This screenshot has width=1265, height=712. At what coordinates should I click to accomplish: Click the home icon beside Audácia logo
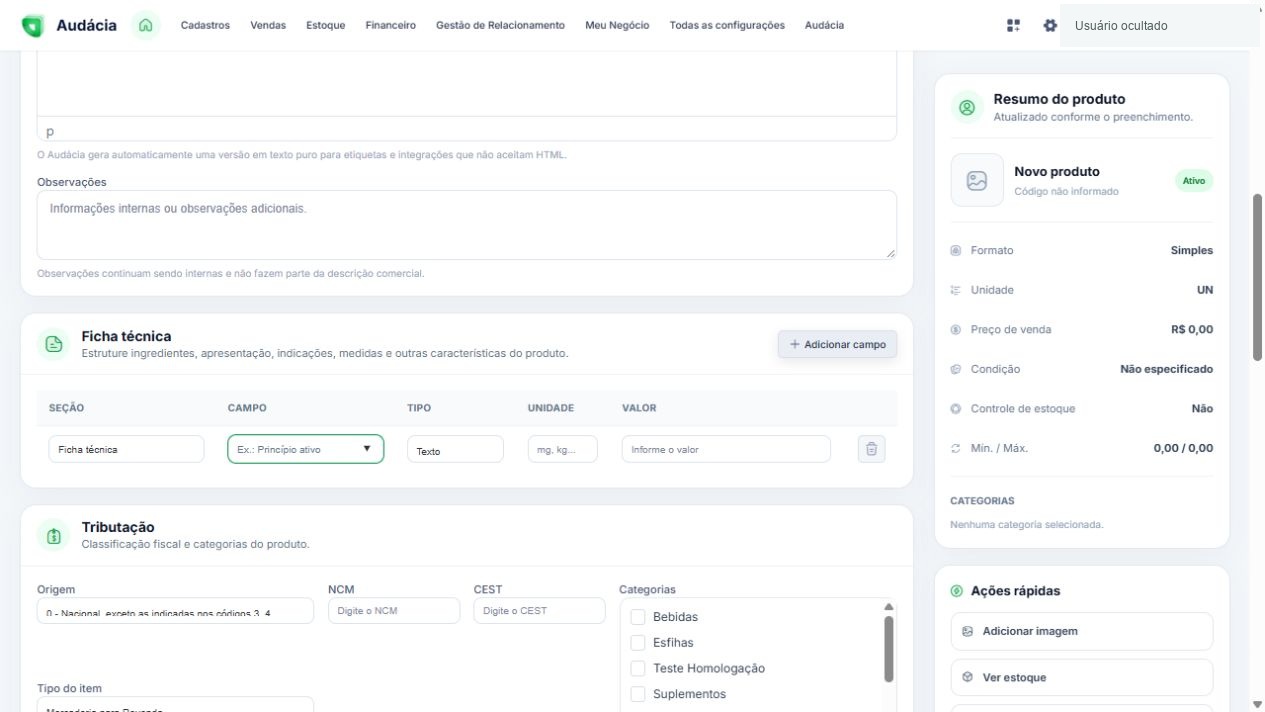145,25
